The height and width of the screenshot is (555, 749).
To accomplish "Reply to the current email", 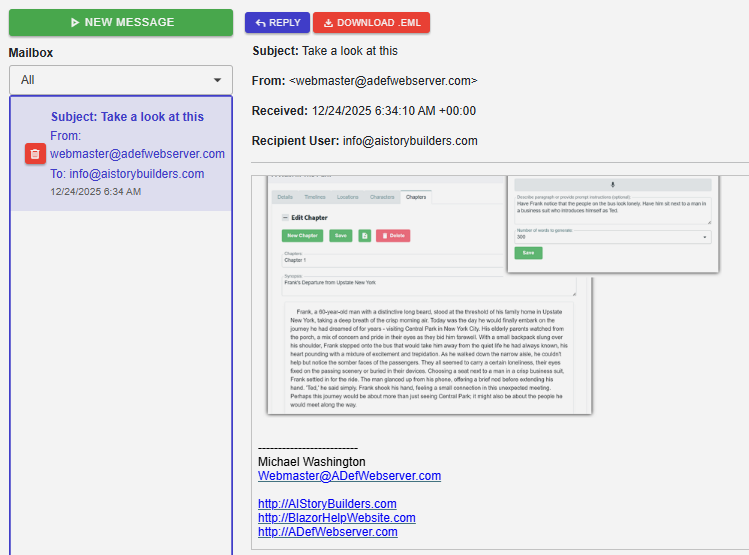I will coord(277,23).
